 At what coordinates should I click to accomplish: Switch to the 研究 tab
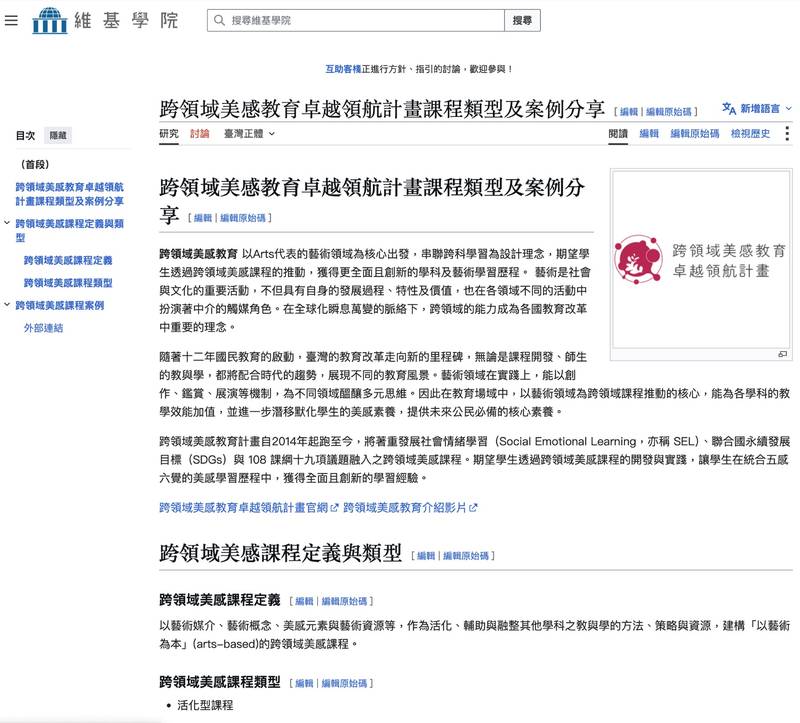point(169,134)
